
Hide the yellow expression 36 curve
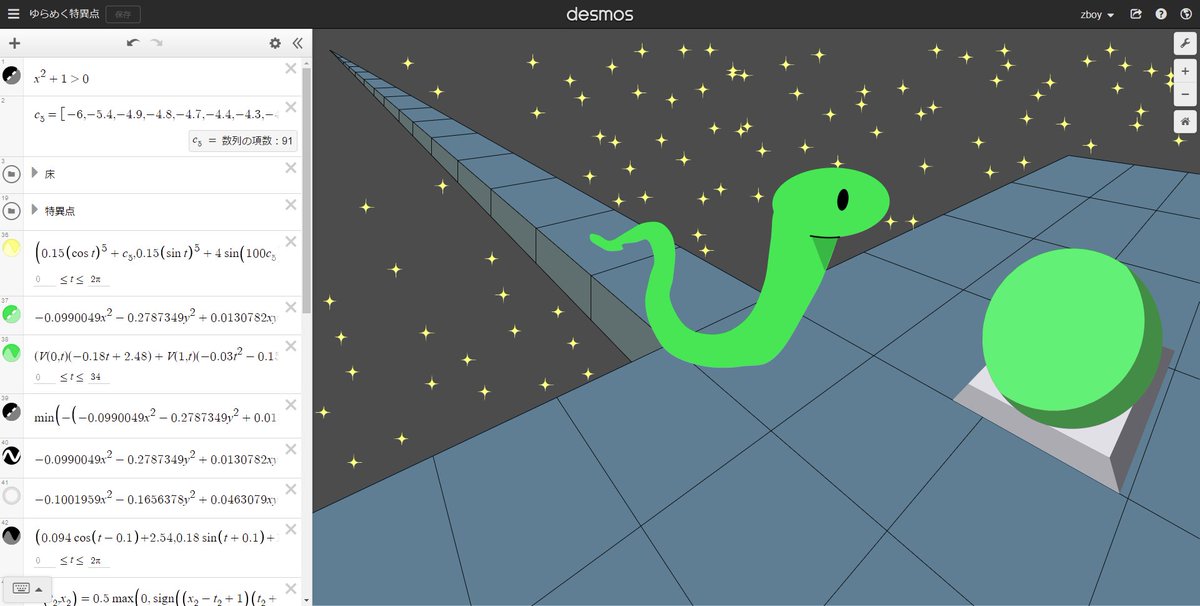[x=12, y=248]
